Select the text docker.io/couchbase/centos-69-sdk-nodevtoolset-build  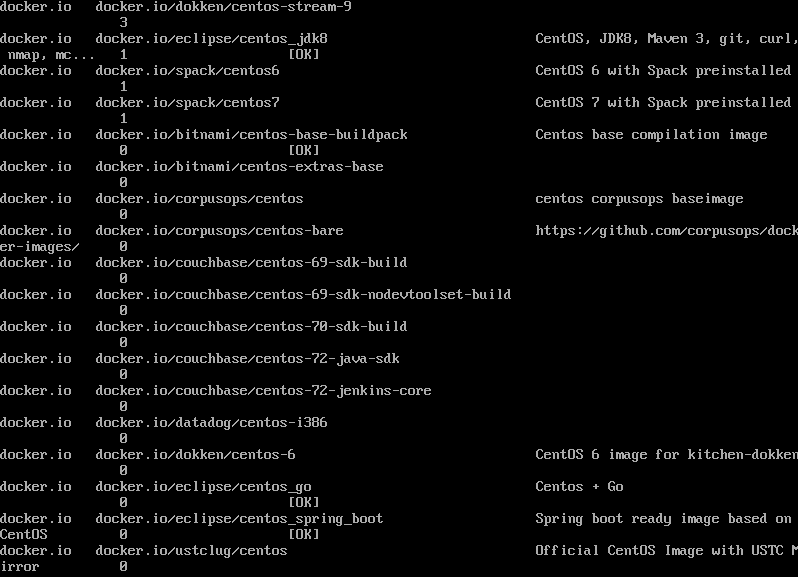pos(303,295)
